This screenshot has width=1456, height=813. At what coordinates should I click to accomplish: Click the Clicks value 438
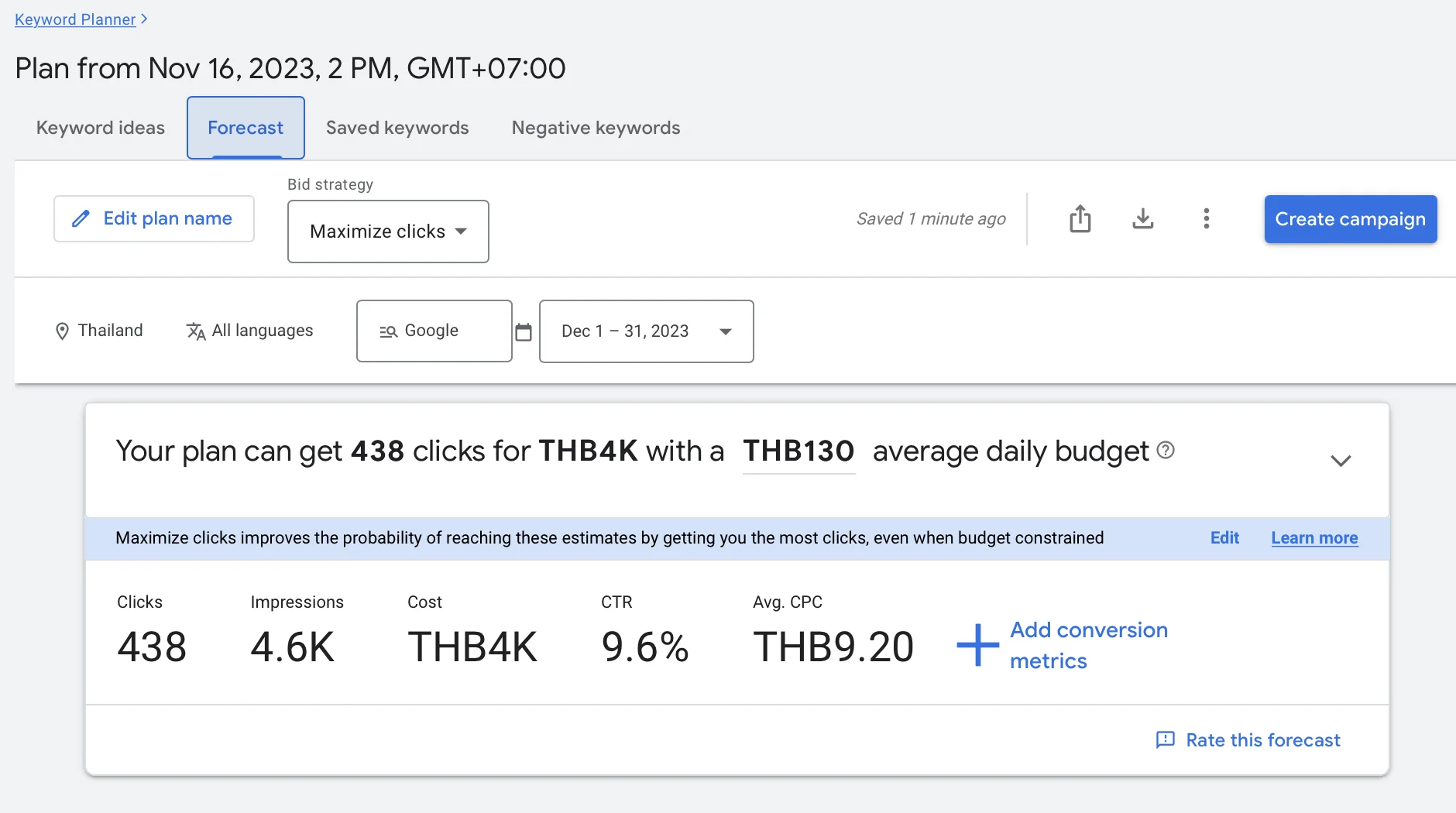(x=152, y=647)
